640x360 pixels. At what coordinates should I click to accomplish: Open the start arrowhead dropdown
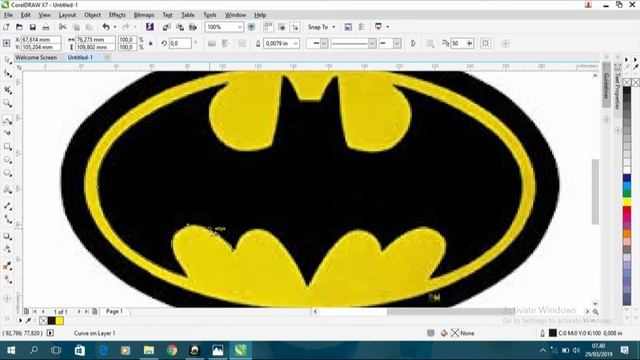324,43
